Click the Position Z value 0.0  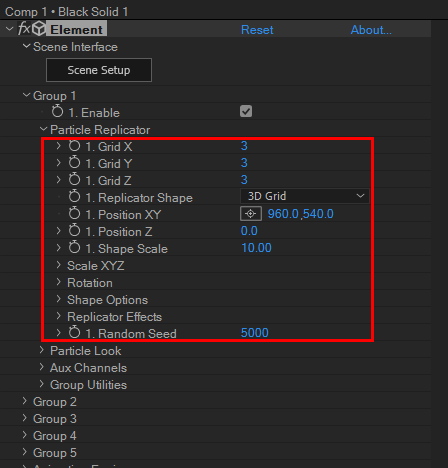coord(249,231)
